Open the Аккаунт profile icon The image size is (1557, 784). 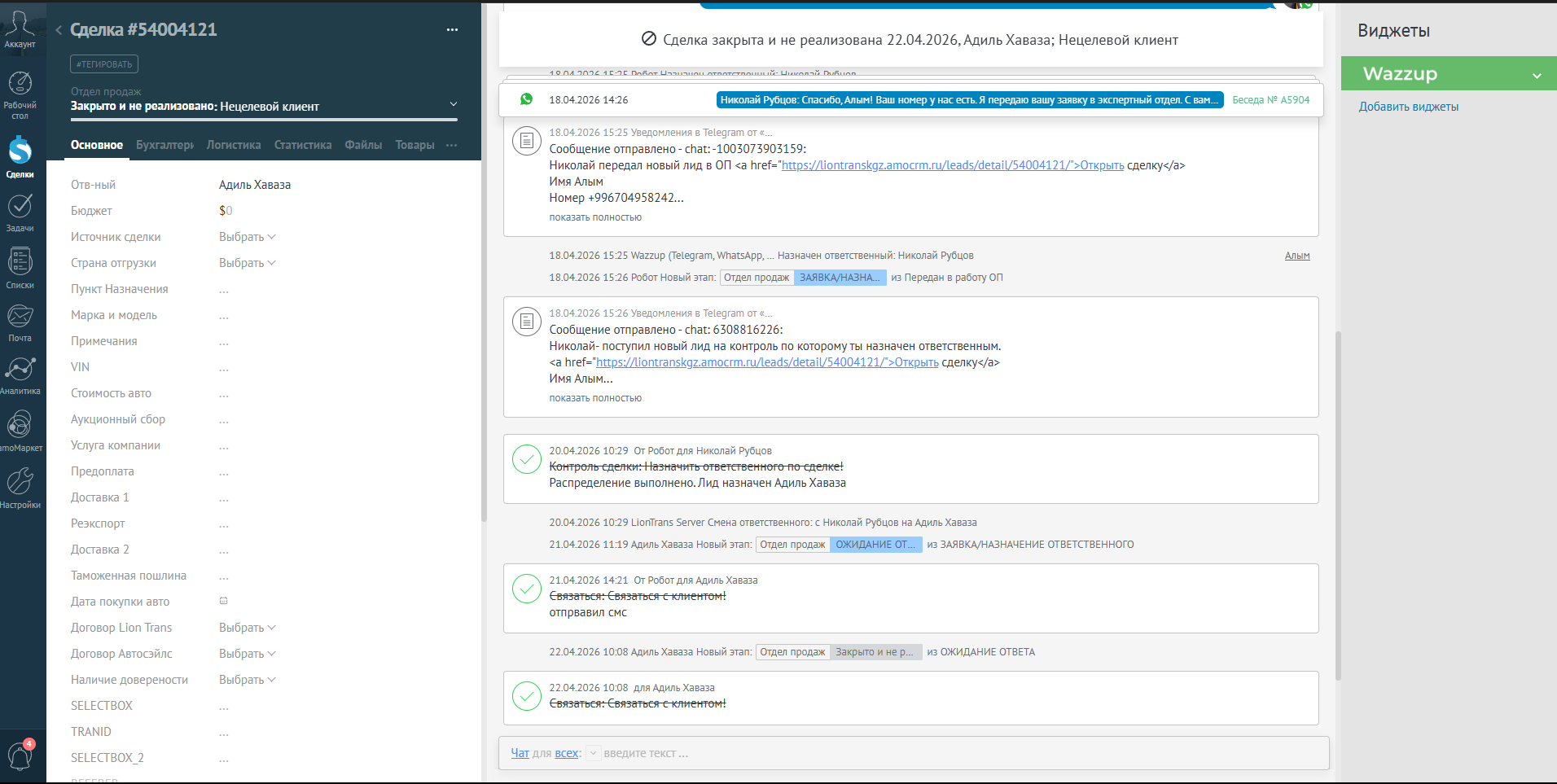20,29
